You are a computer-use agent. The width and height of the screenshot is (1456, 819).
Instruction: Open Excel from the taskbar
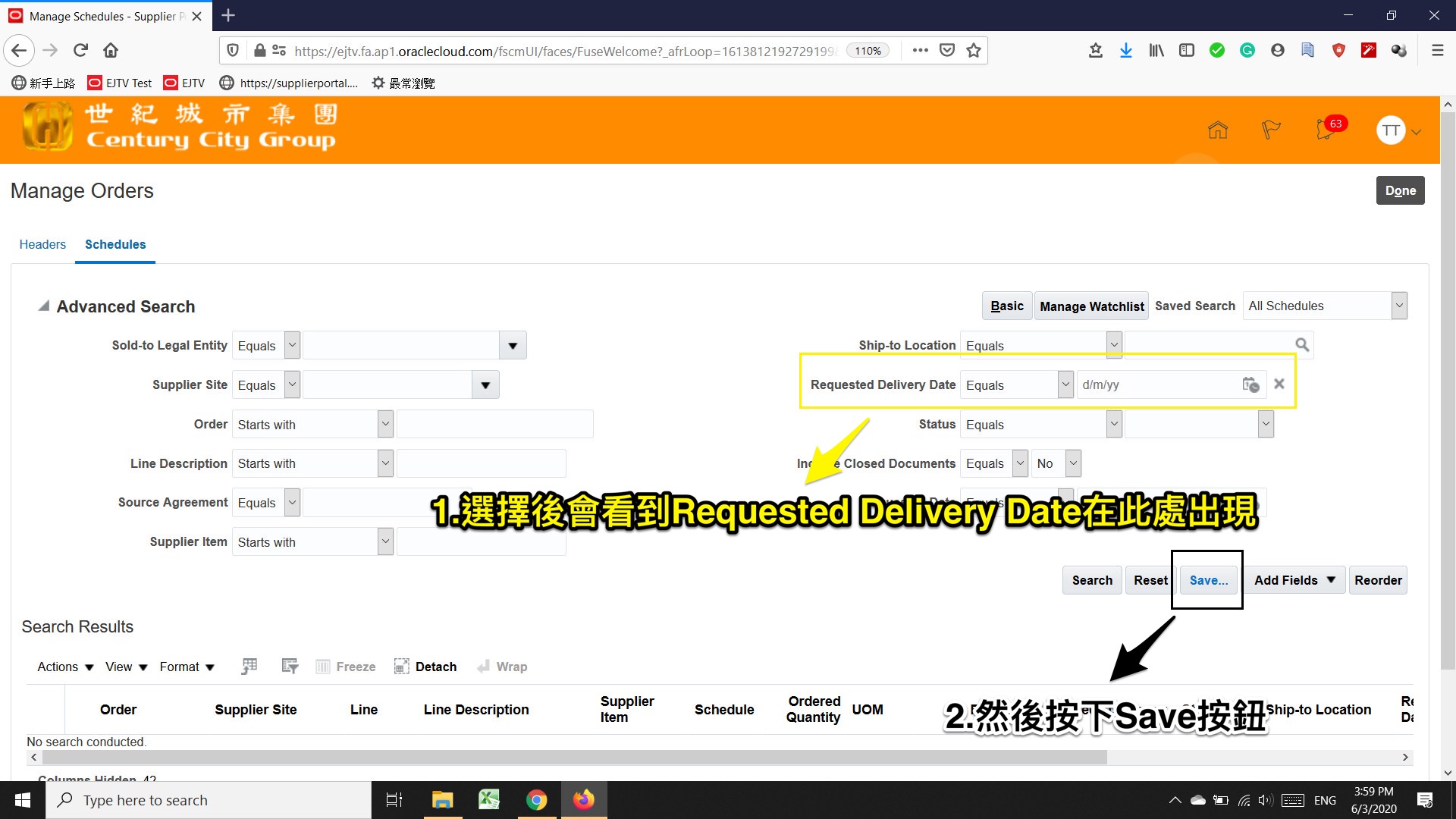[x=489, y=800]
